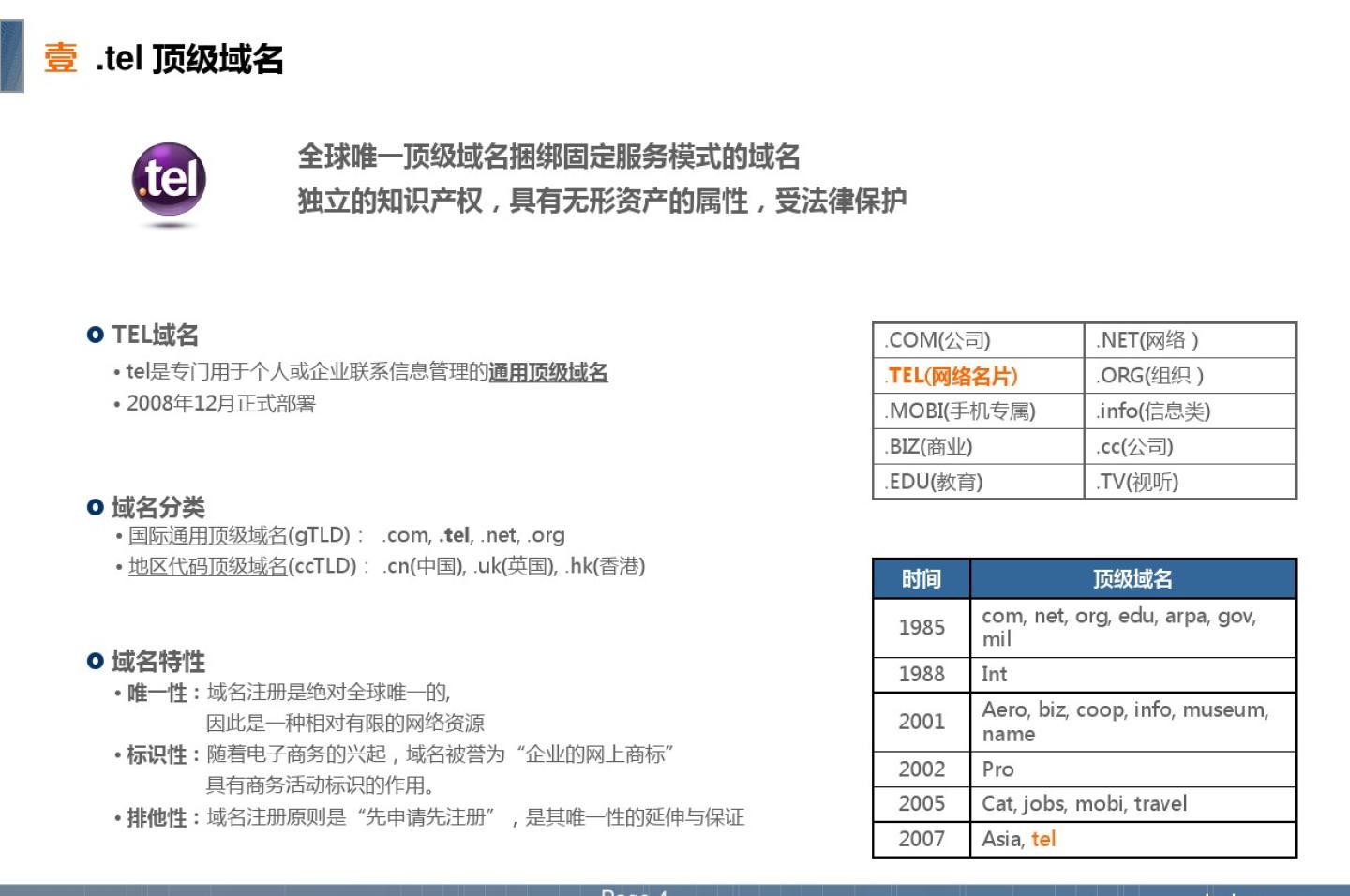Screen dimensions: 1350x896
Task: Click the line '具有商务活动标识的作用。'
Action: click(x=320, y=785)
